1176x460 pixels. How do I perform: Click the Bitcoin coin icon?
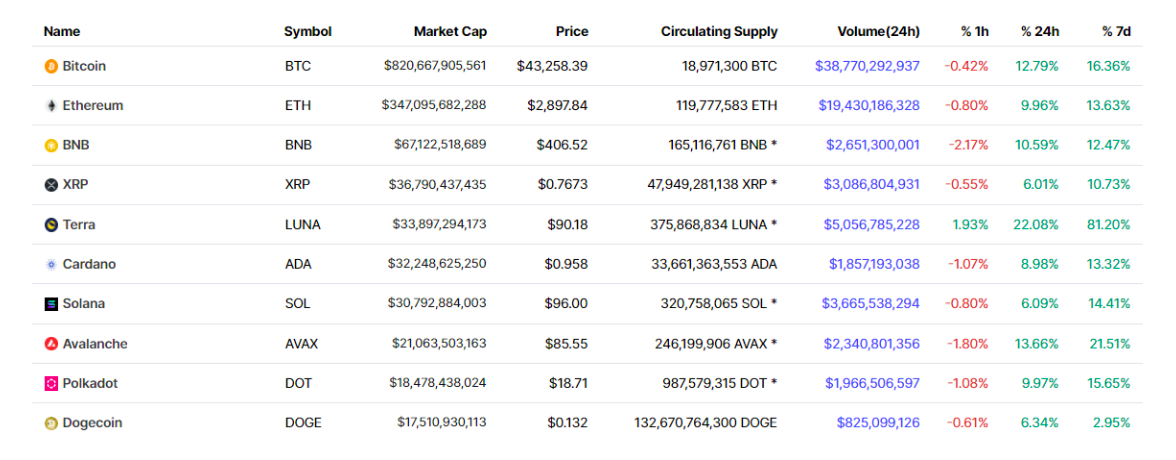pos(51,66)
